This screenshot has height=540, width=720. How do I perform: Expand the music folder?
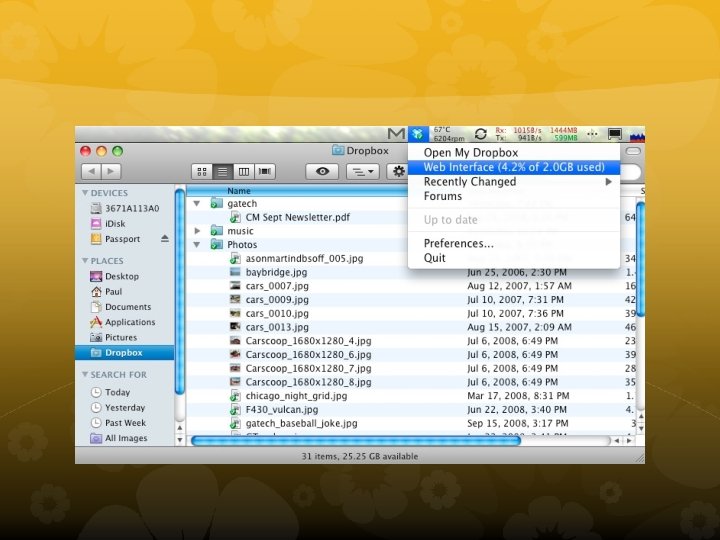click(x=197, y=231)
